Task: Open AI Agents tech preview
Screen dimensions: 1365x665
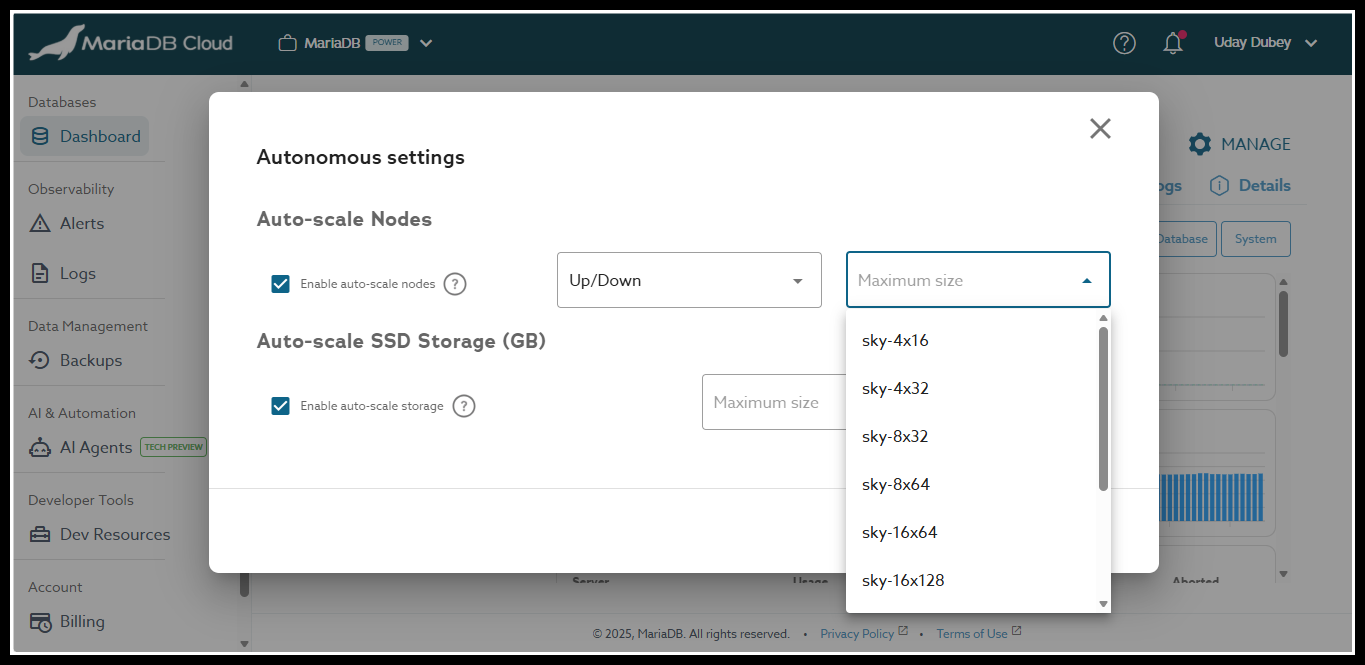Action: 98,447
